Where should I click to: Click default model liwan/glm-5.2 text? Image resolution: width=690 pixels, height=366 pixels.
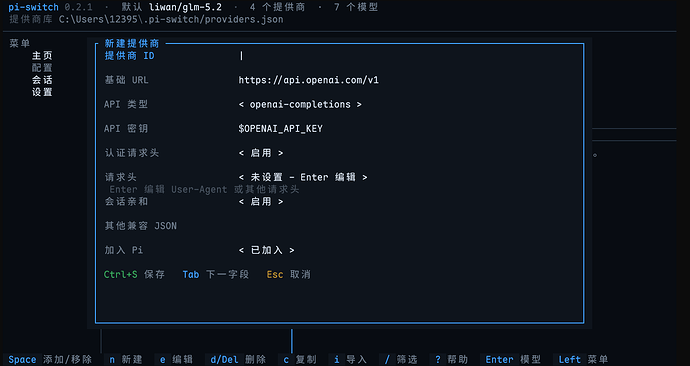[x=185, y=7]
